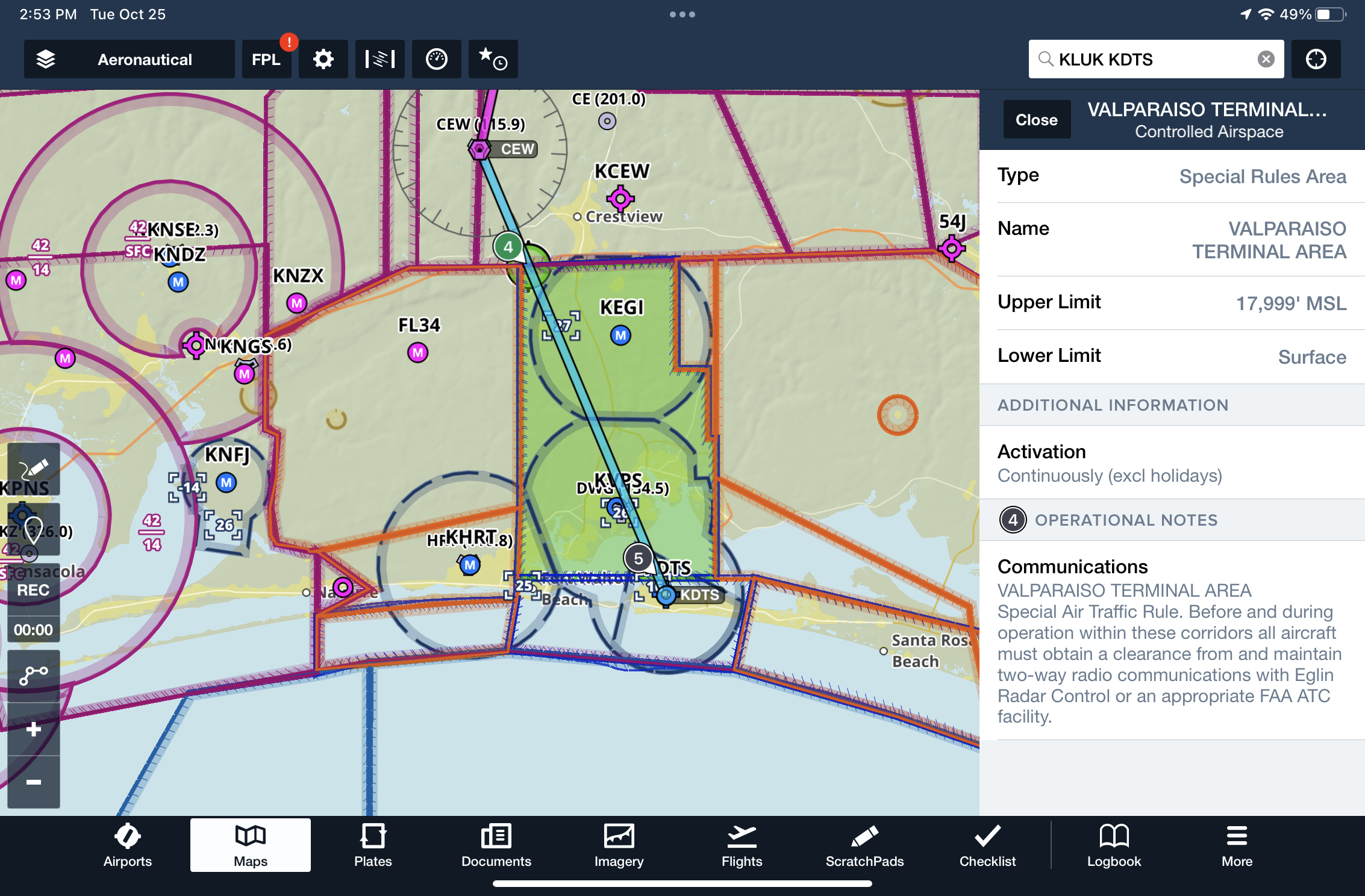Image resolution: width=1365 pixels, height=896 pixels.
Task: Open the route ruler waypoint tool
Action: pos(34,676)
